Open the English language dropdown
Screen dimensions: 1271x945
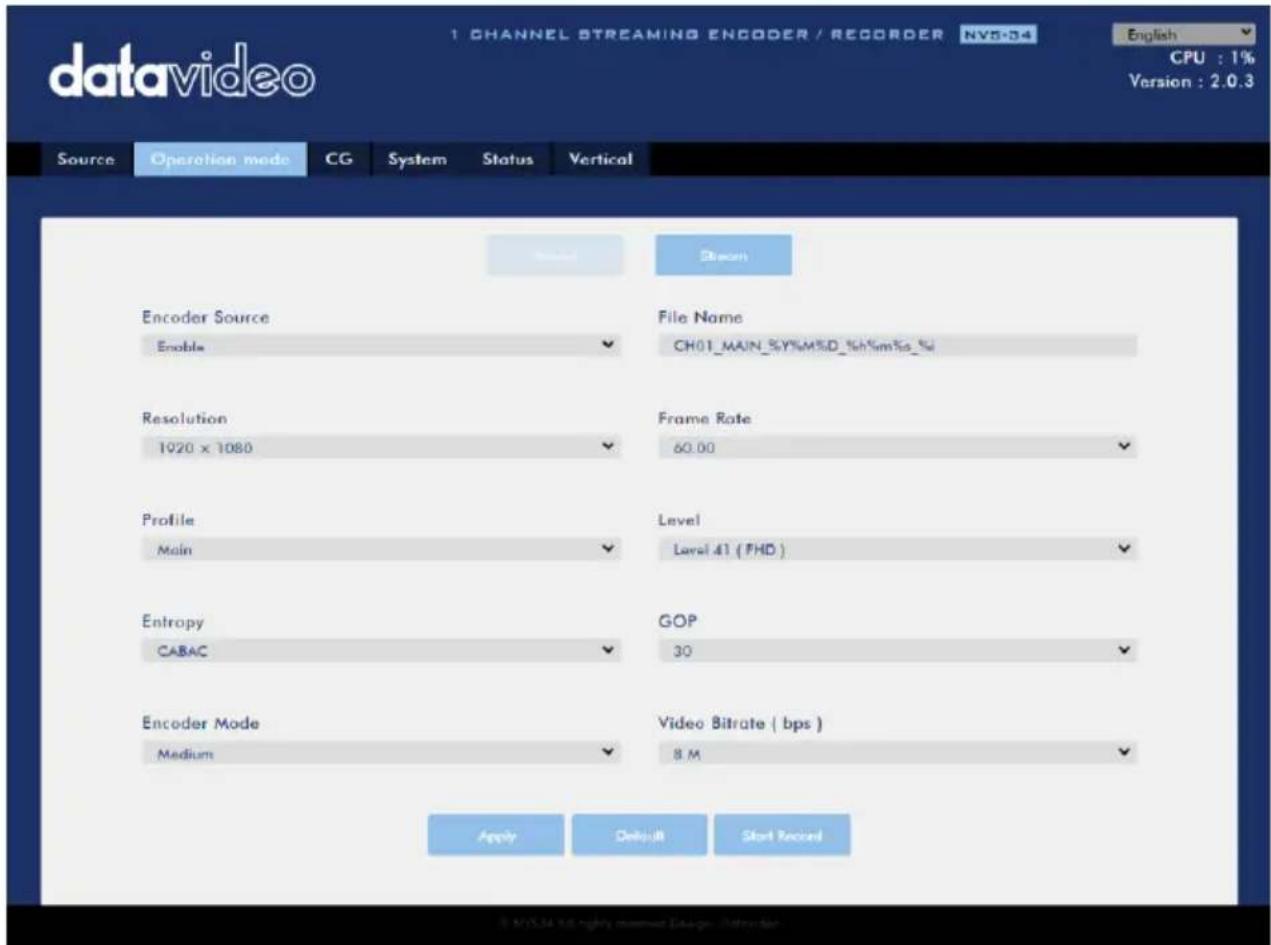1183,33
